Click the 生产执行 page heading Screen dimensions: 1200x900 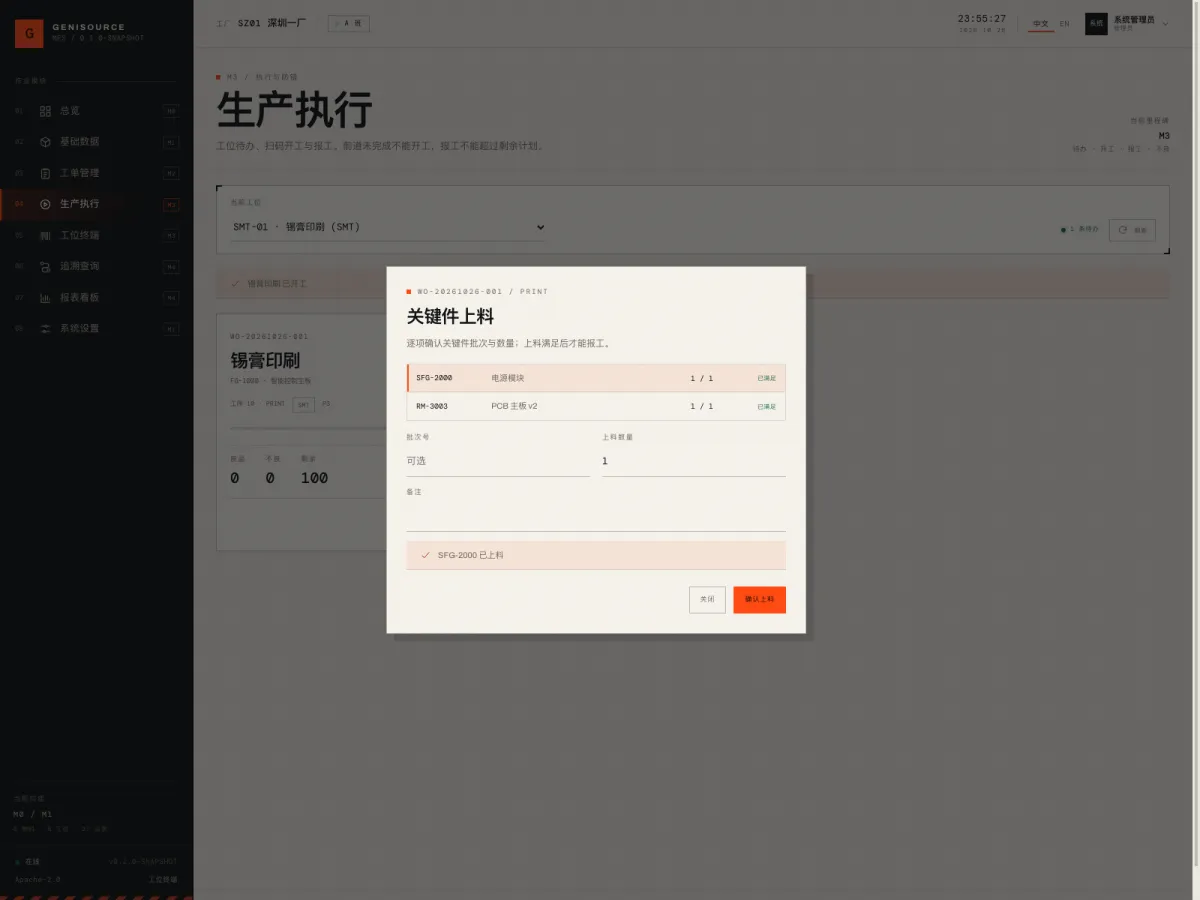295,110
